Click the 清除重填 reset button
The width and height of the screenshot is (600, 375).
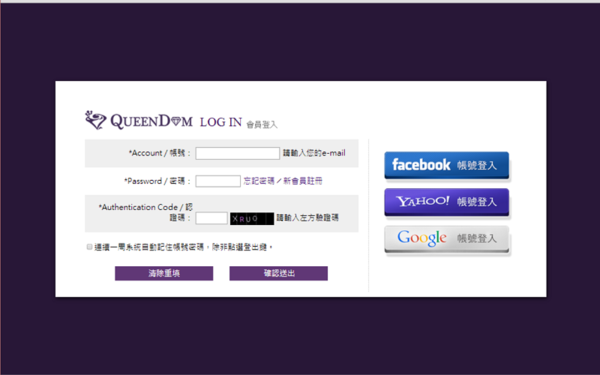pyautogui.click(x=164, y=273)
